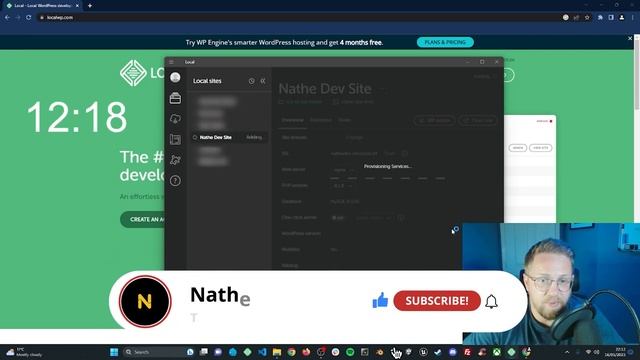The width and height of the screenshot is (640, 360).
Task: Click the WP Admin button in Local
Action: click(435, 120)
